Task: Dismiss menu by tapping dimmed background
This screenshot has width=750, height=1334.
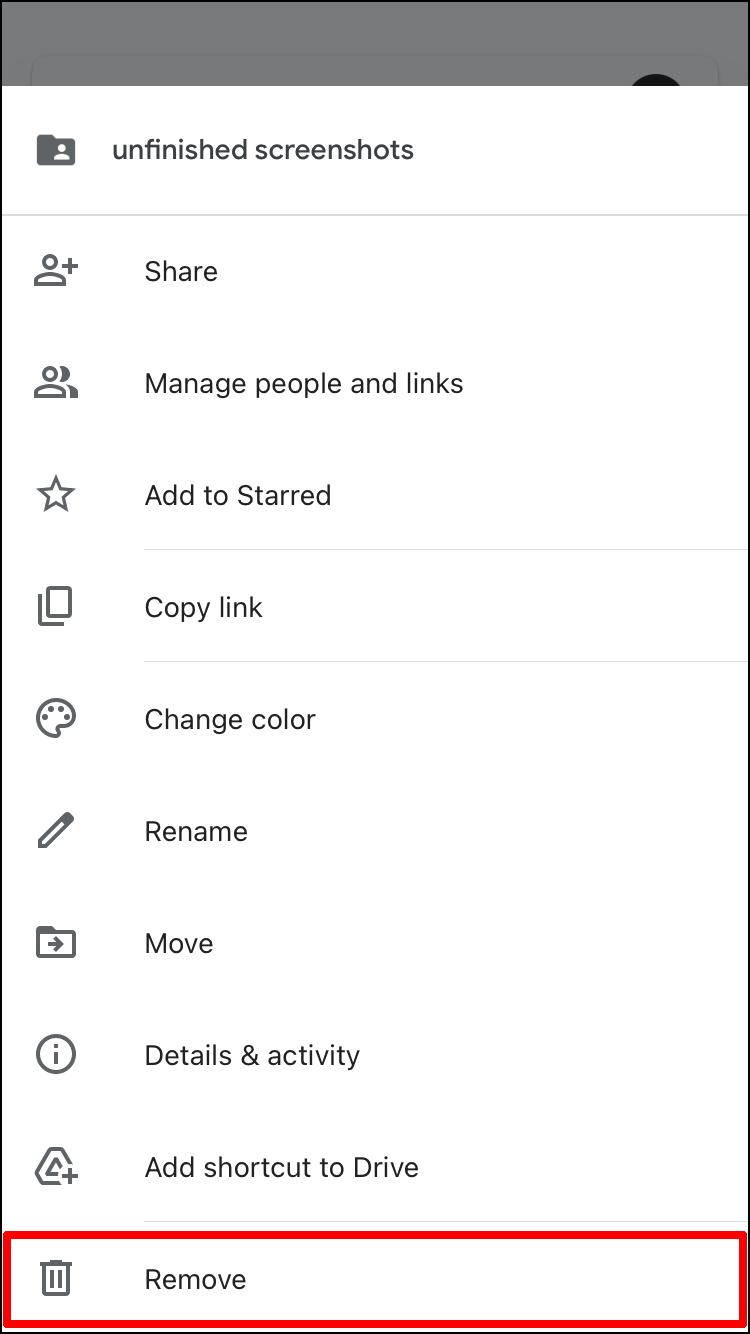Action: [x=375, y=40]
